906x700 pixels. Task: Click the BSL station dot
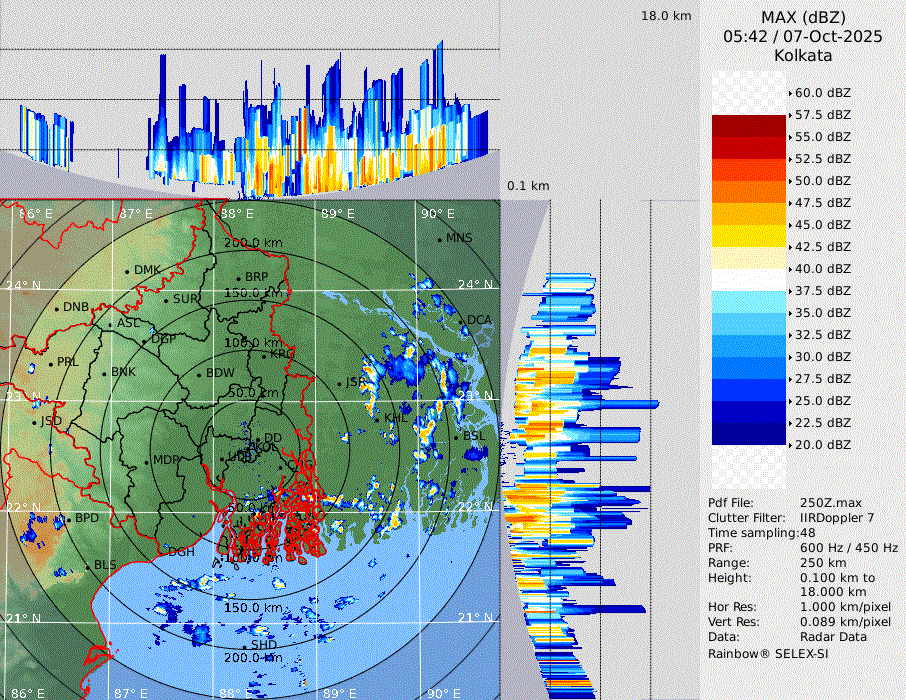click(456, 438)
